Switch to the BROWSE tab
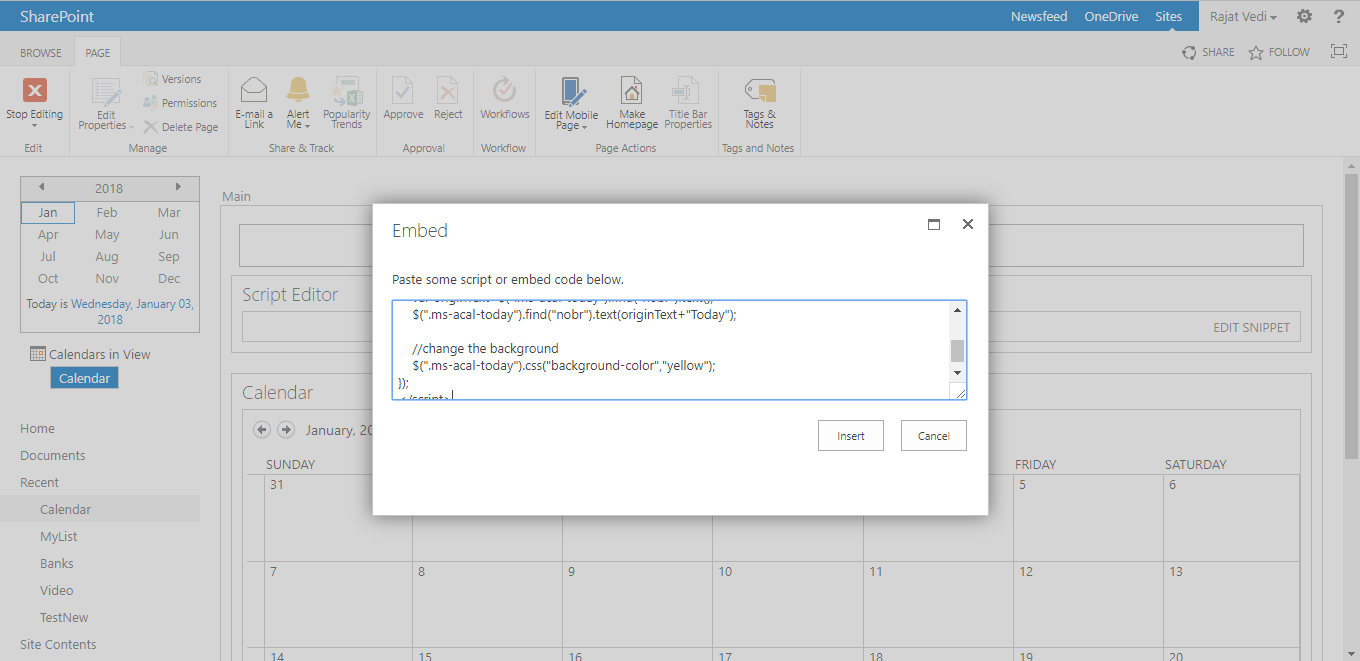 coord(41,53)
